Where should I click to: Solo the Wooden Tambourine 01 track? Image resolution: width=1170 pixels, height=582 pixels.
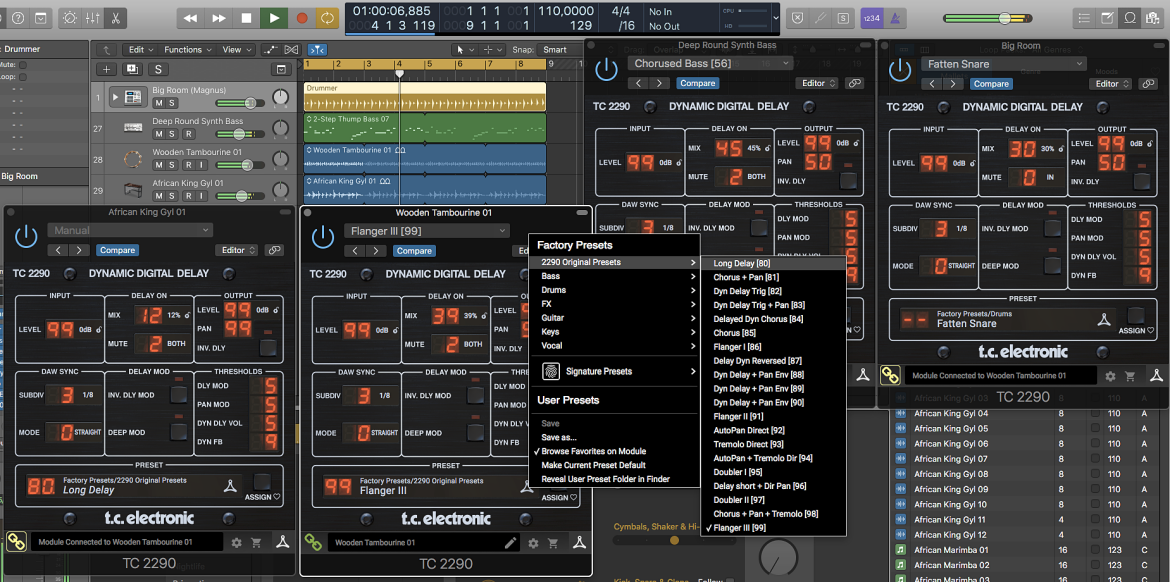[171, 165]
